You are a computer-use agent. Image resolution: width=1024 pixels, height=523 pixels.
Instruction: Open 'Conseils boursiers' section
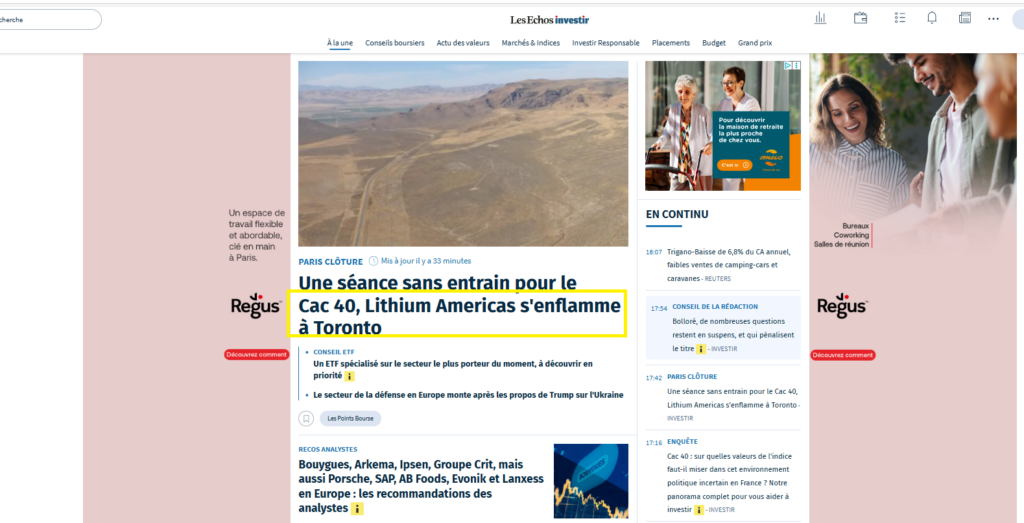tap(394, 43)
